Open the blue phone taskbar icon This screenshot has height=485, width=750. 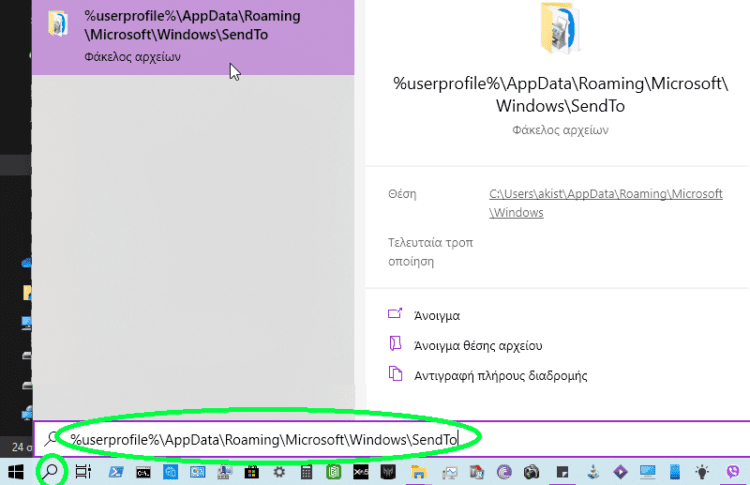pos(675,472)
